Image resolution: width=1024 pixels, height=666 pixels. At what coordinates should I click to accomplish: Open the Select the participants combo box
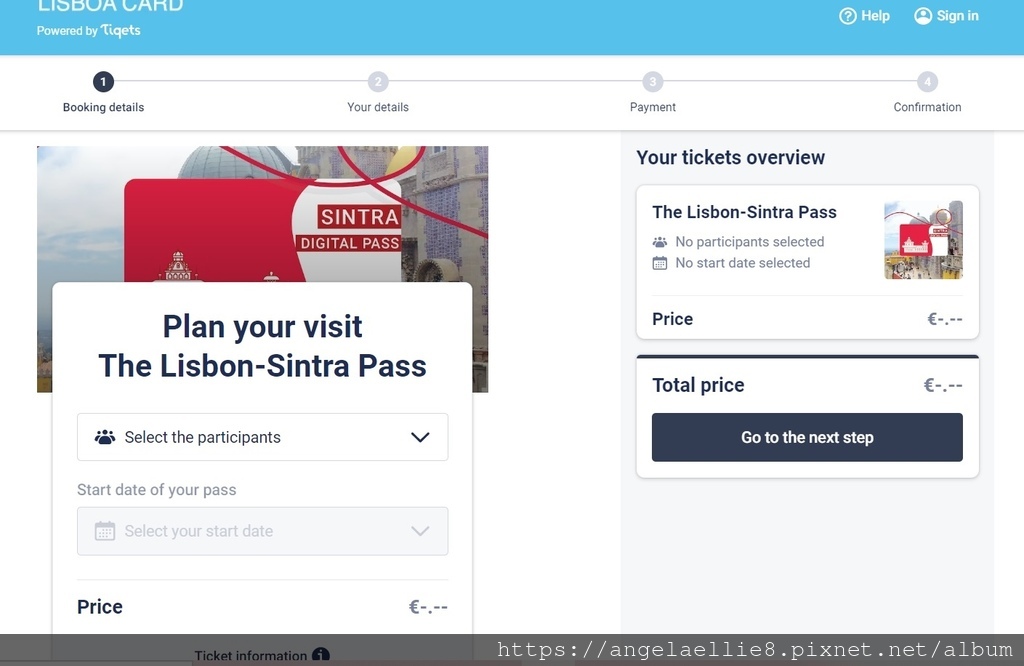[263, 437]
